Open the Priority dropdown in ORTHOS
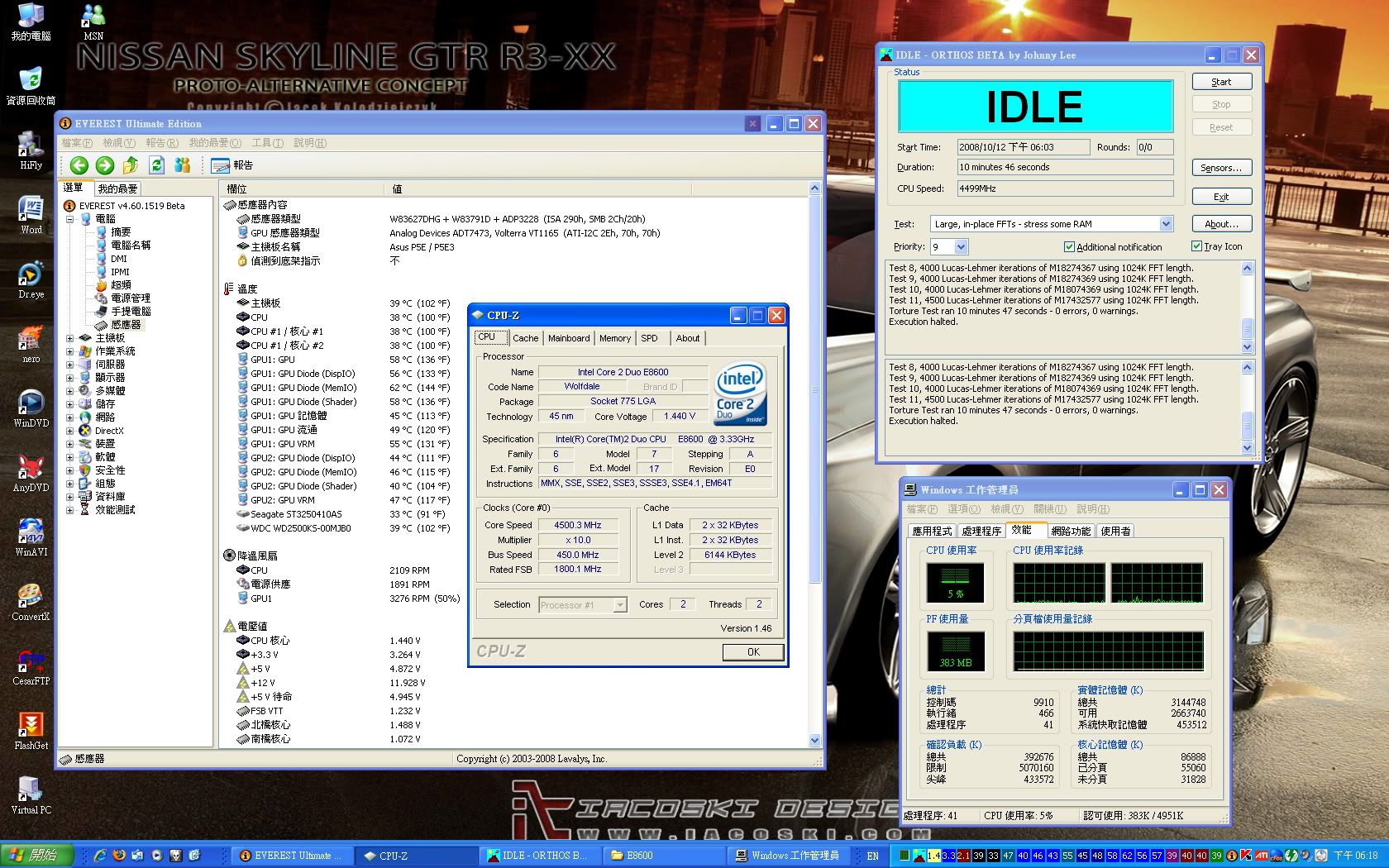This screenshot has width=1389, height=868. coord(961,246)
